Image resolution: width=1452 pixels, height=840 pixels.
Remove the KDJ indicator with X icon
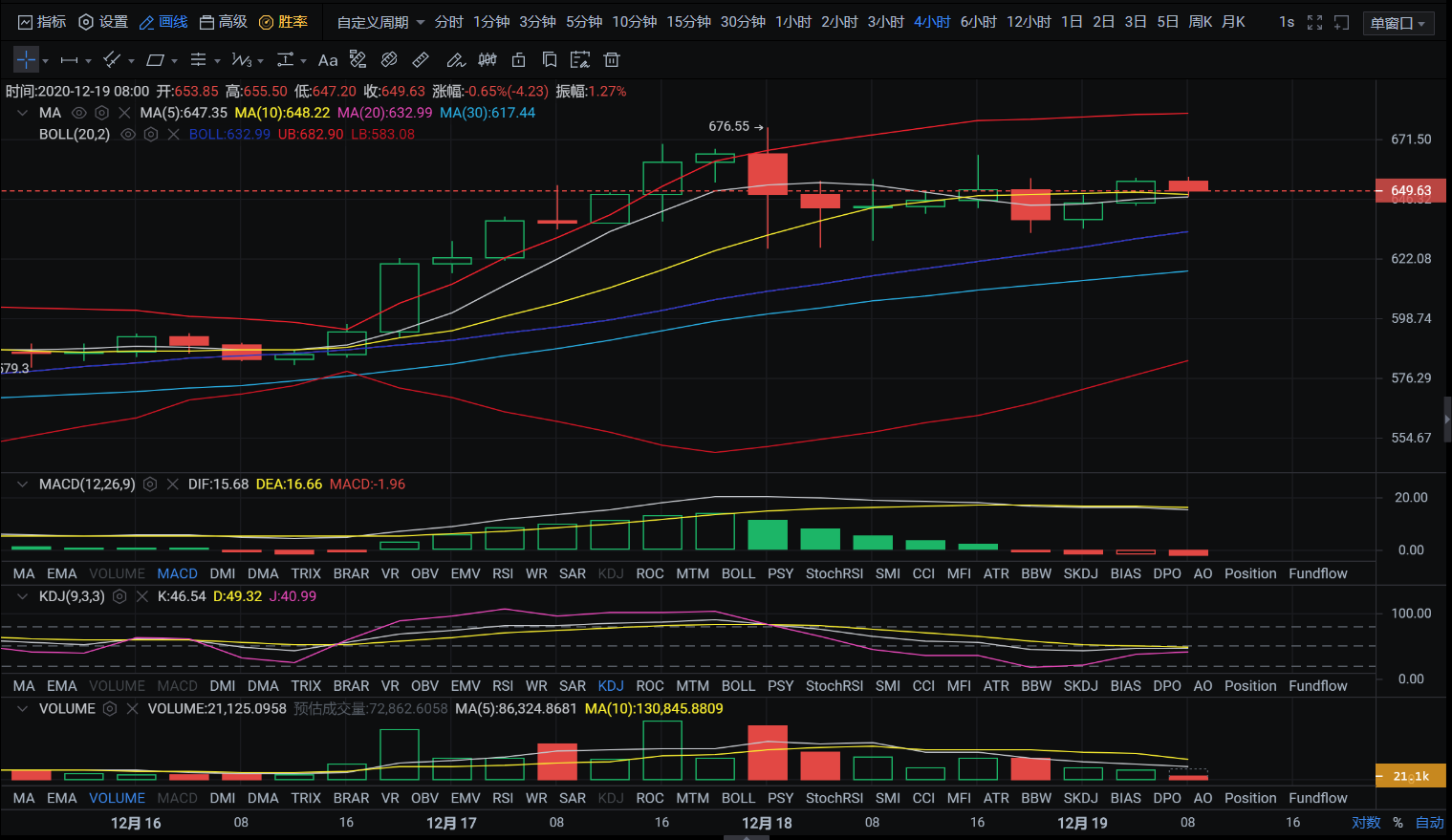142,596
